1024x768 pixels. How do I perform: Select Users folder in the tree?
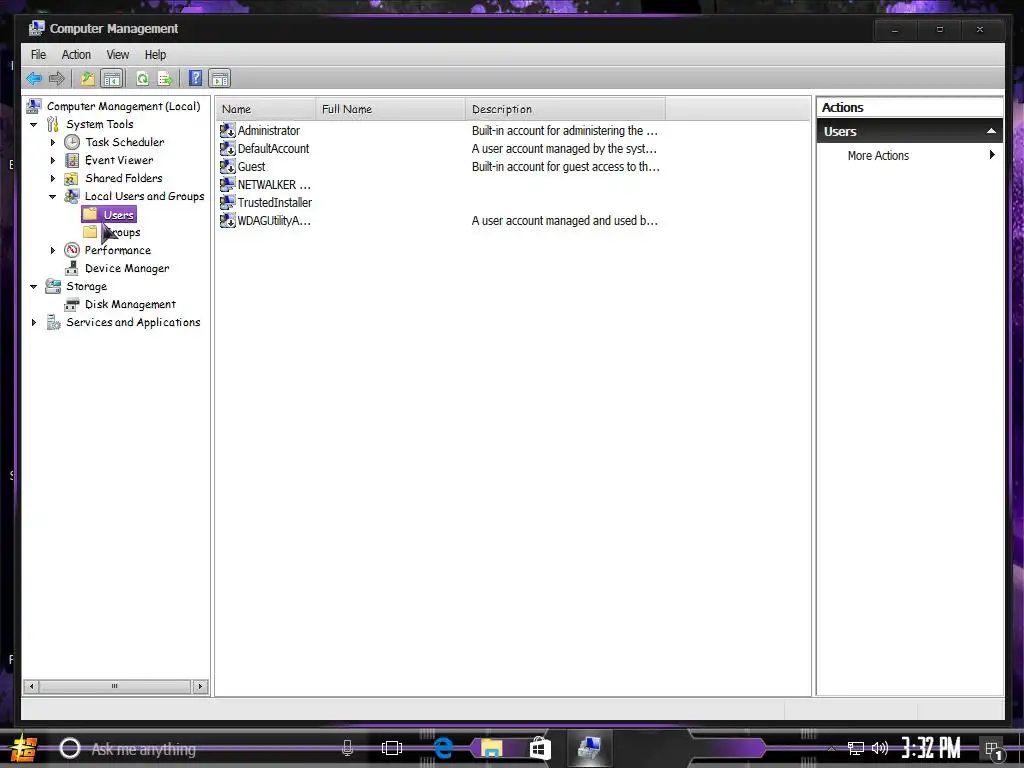point(109,214)
